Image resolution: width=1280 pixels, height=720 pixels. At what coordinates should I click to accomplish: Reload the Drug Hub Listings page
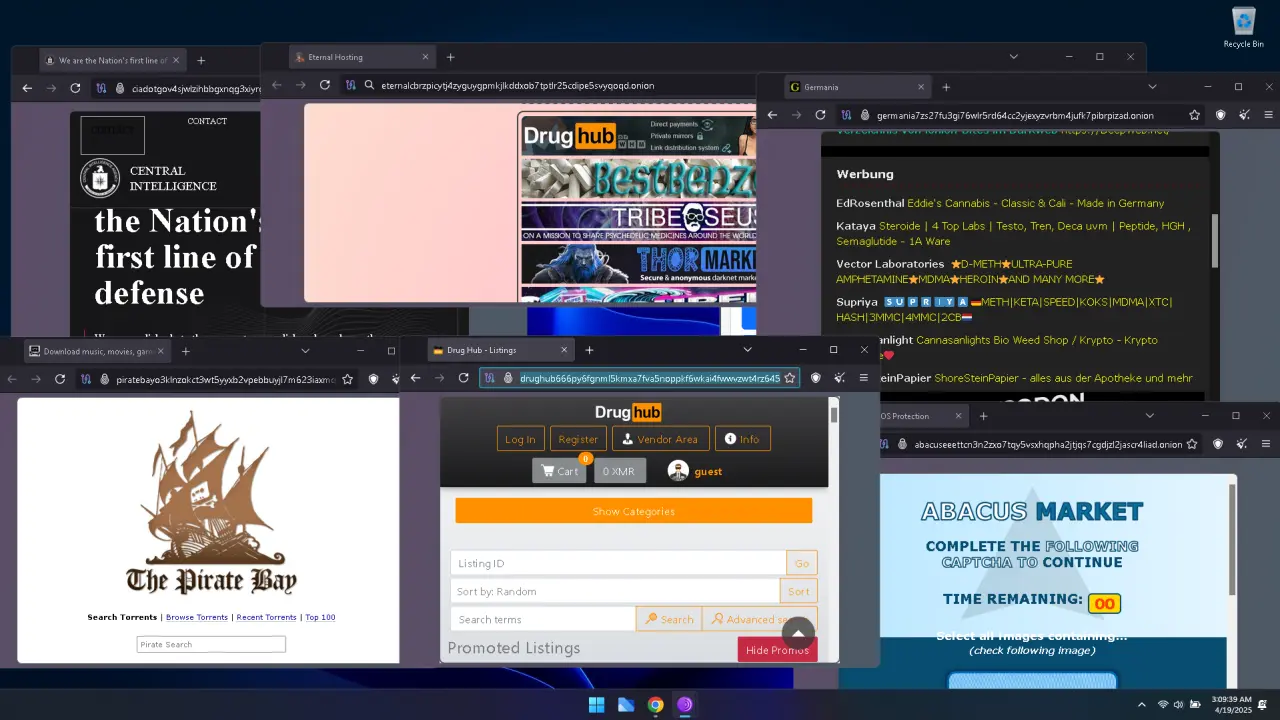[x=463, y=378]
